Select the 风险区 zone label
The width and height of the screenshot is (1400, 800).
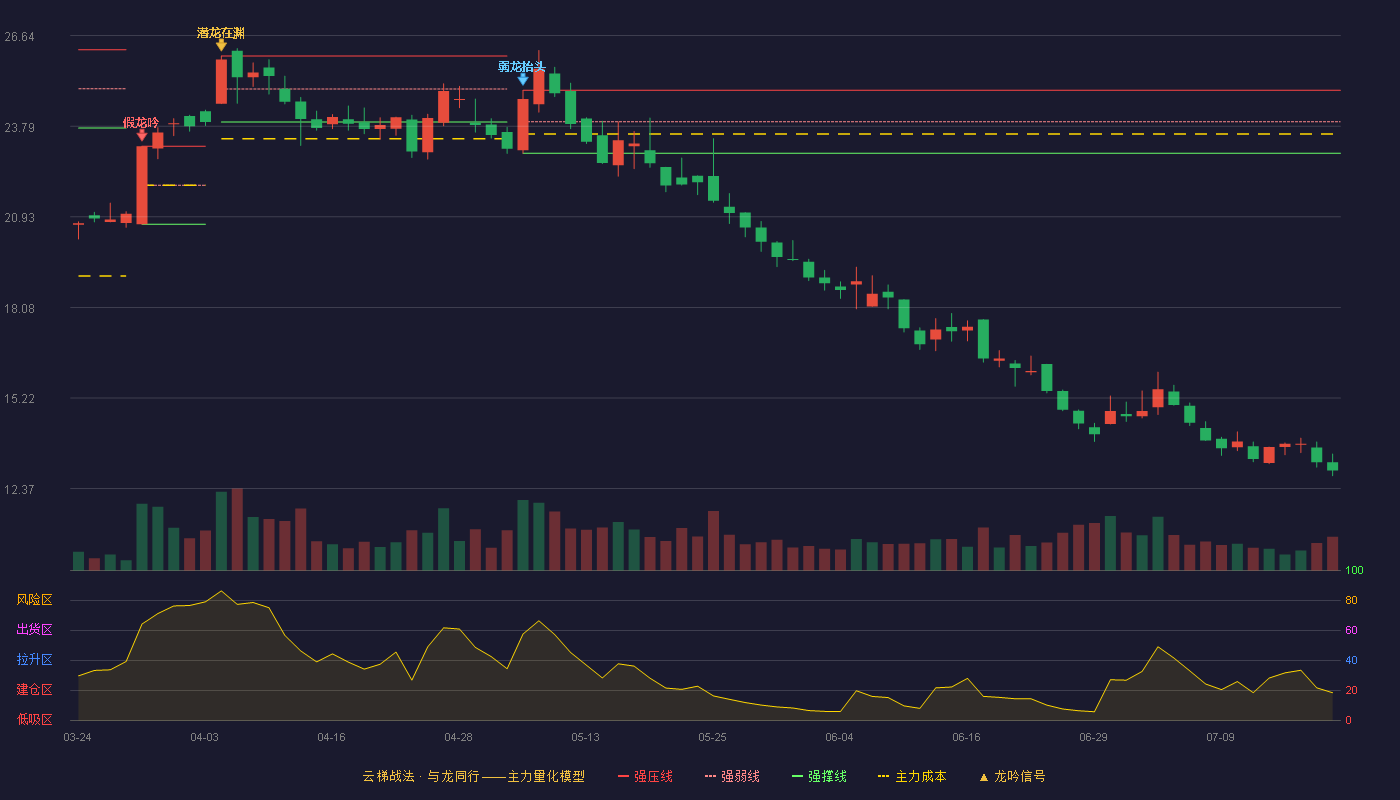click(x=34, y=600)
